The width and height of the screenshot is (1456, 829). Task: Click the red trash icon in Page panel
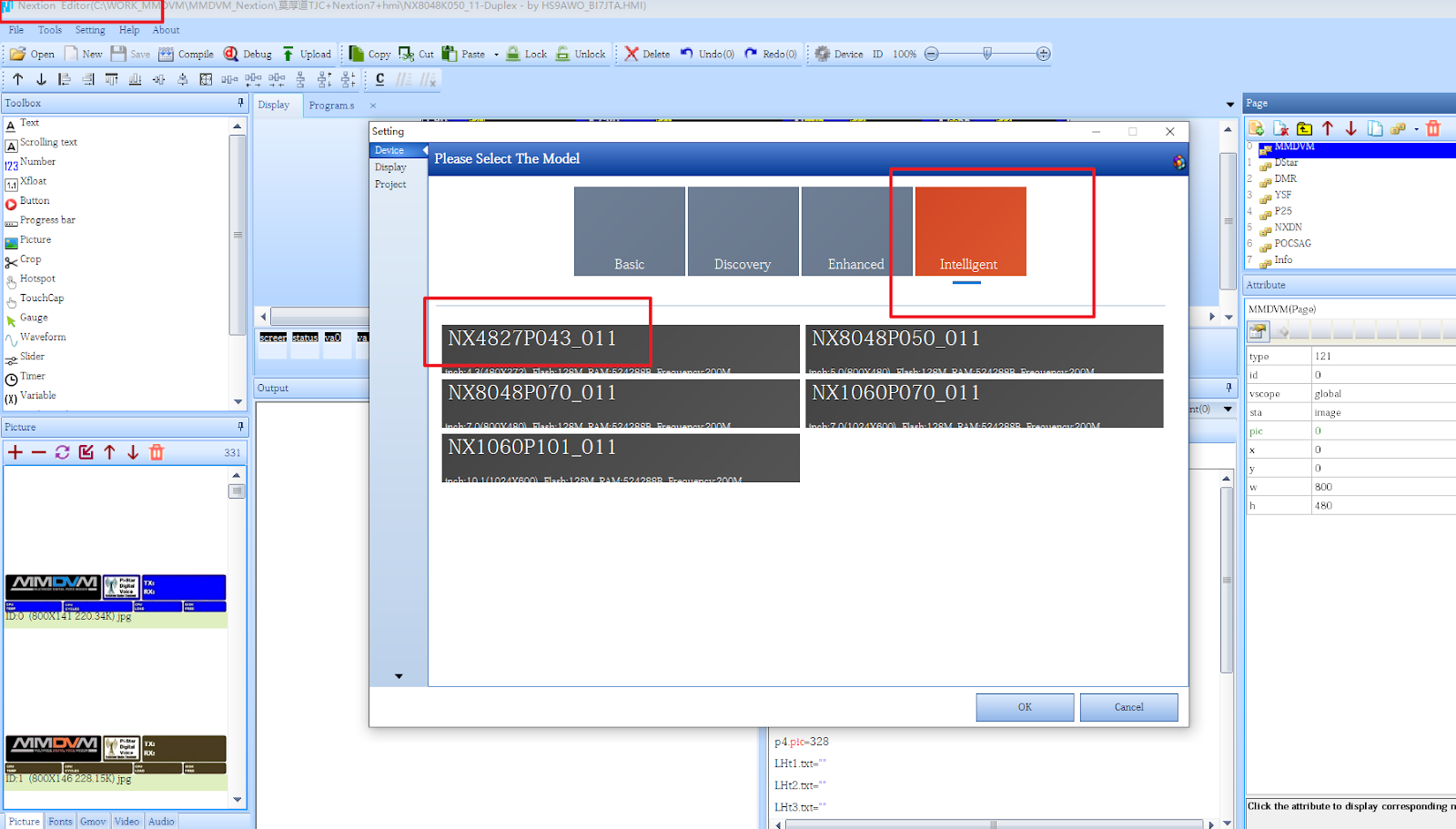point(1433,128)
